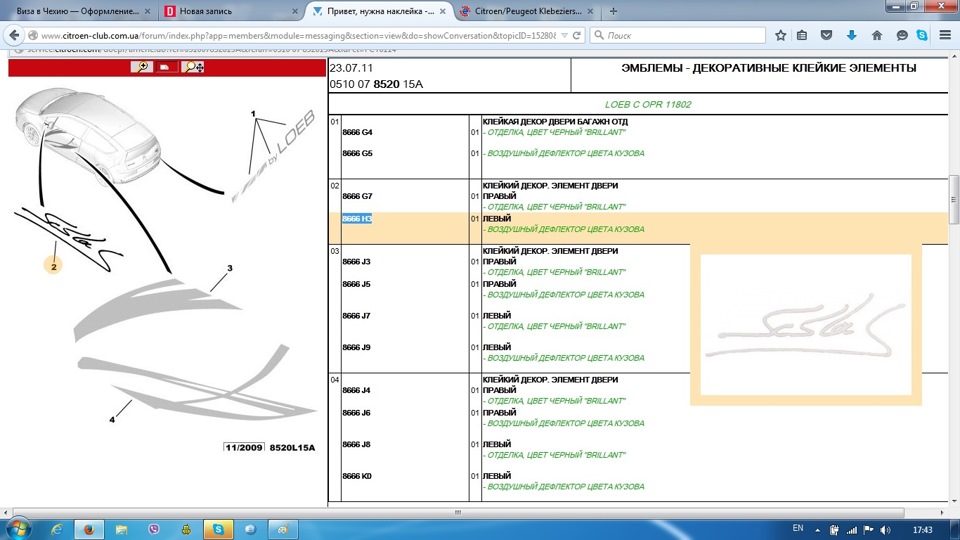Click the Pocket save icon
The image size is (960, 540).
[x=827, y=36]
